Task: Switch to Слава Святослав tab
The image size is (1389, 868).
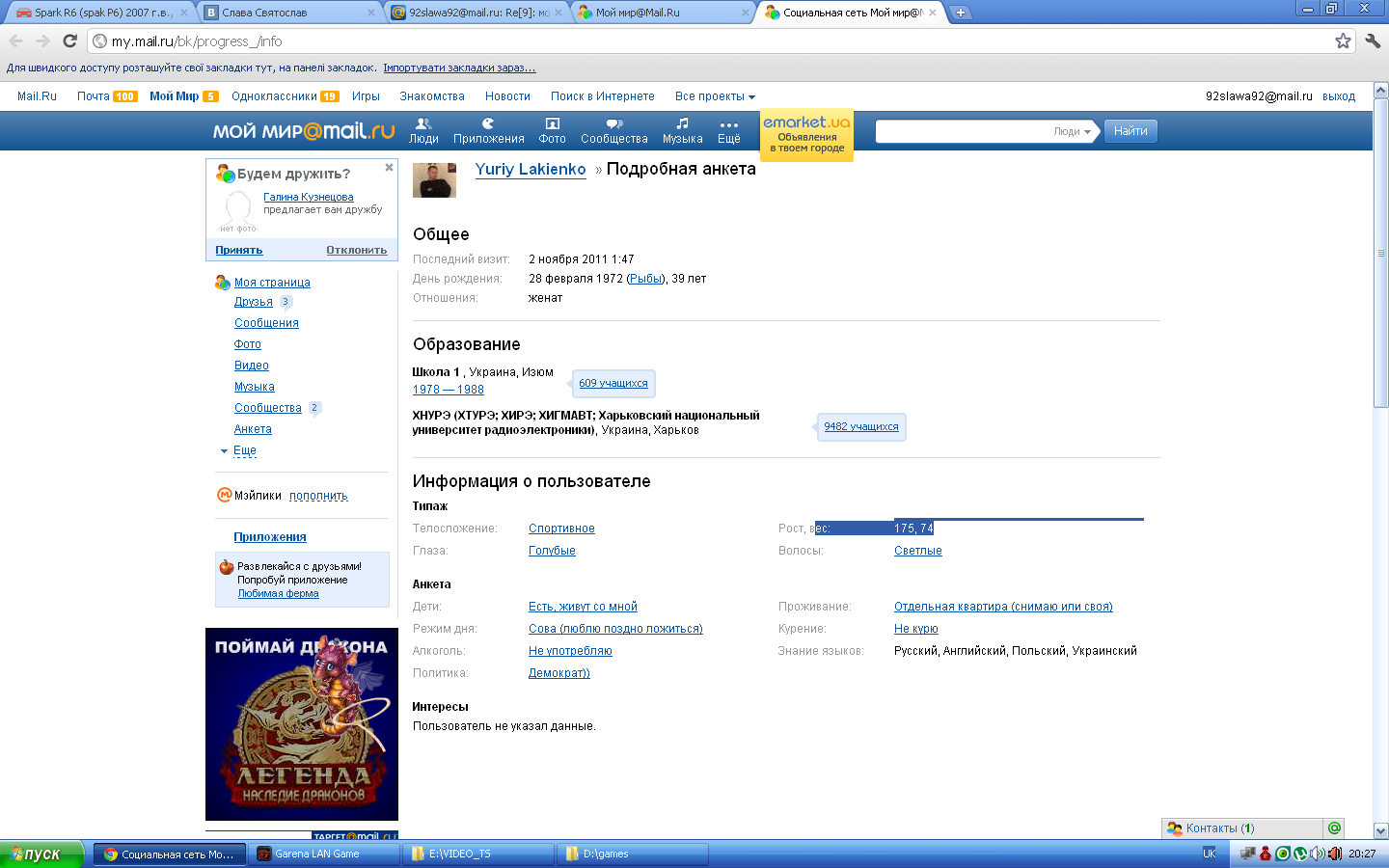Action: point(289,13)
